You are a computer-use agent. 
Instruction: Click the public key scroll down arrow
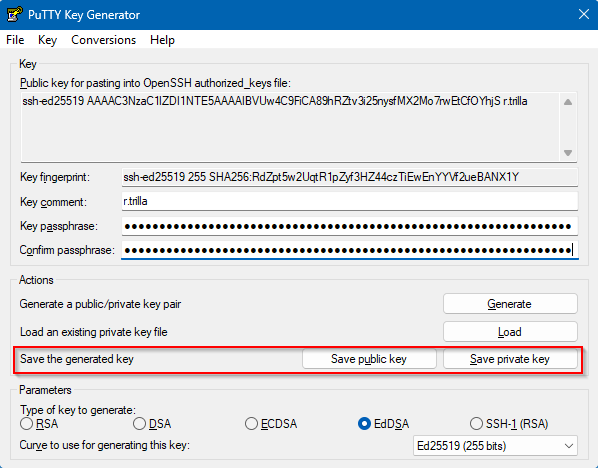point(568,153)
